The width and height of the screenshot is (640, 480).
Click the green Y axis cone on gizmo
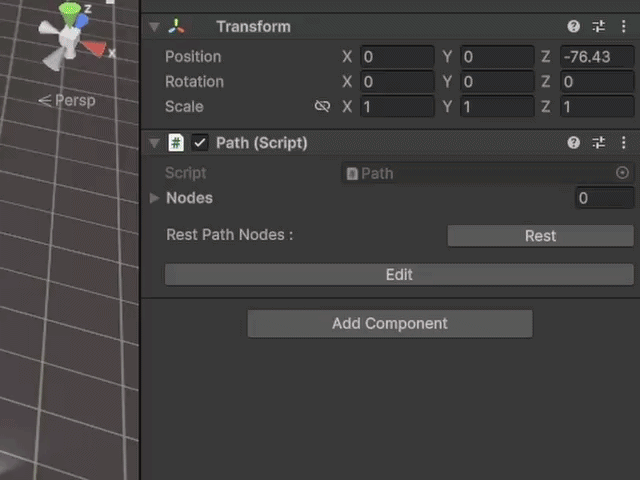pos(70,13)
